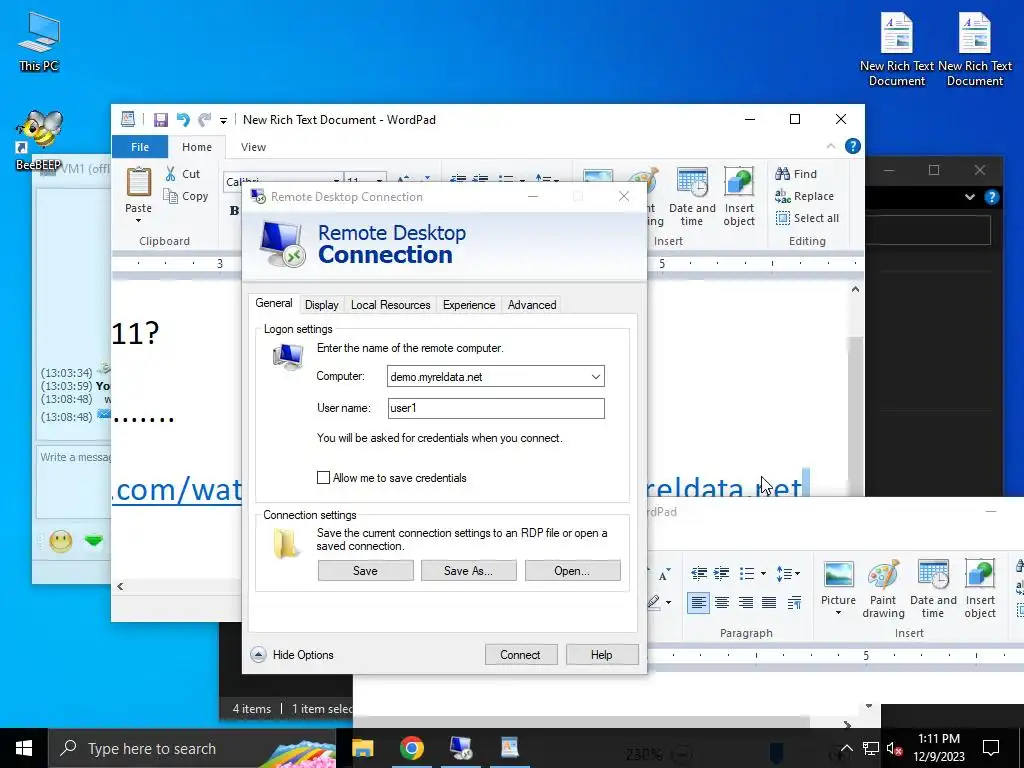Screen dimensions: 1024x768
Task: Click Paint drawing in lower WordPad ribbon
Action: pos(883,588)
